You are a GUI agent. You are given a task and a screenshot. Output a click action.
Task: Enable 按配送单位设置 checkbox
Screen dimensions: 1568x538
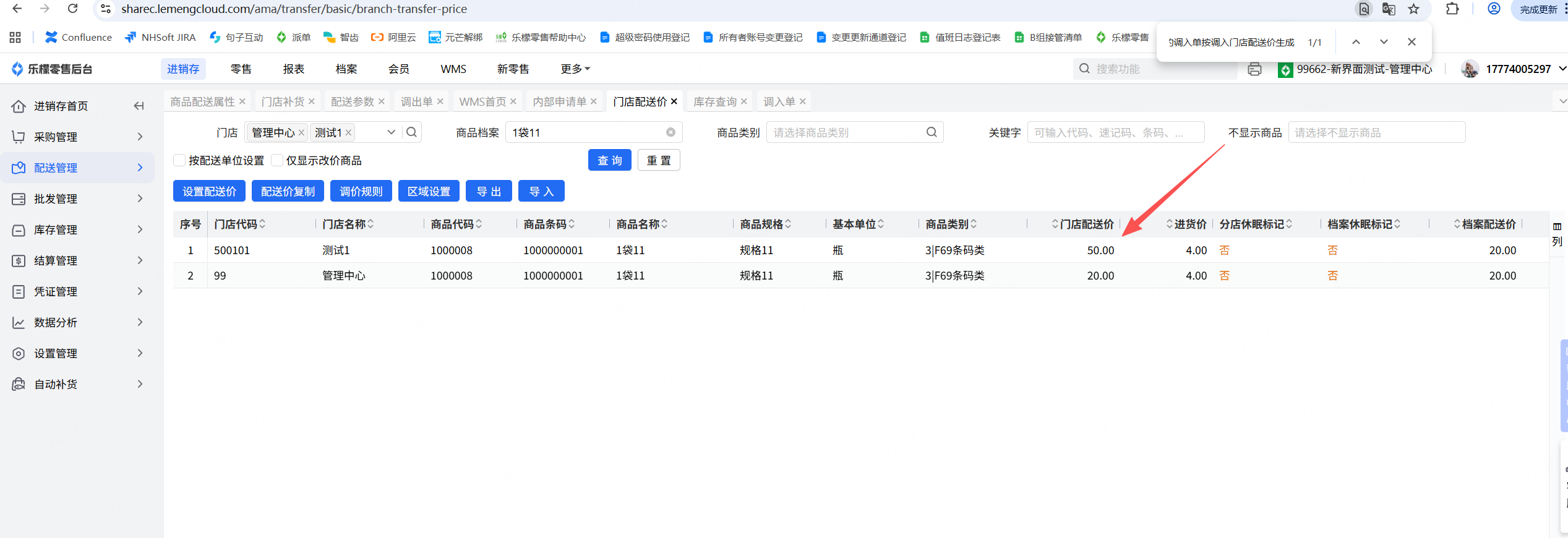179,160
